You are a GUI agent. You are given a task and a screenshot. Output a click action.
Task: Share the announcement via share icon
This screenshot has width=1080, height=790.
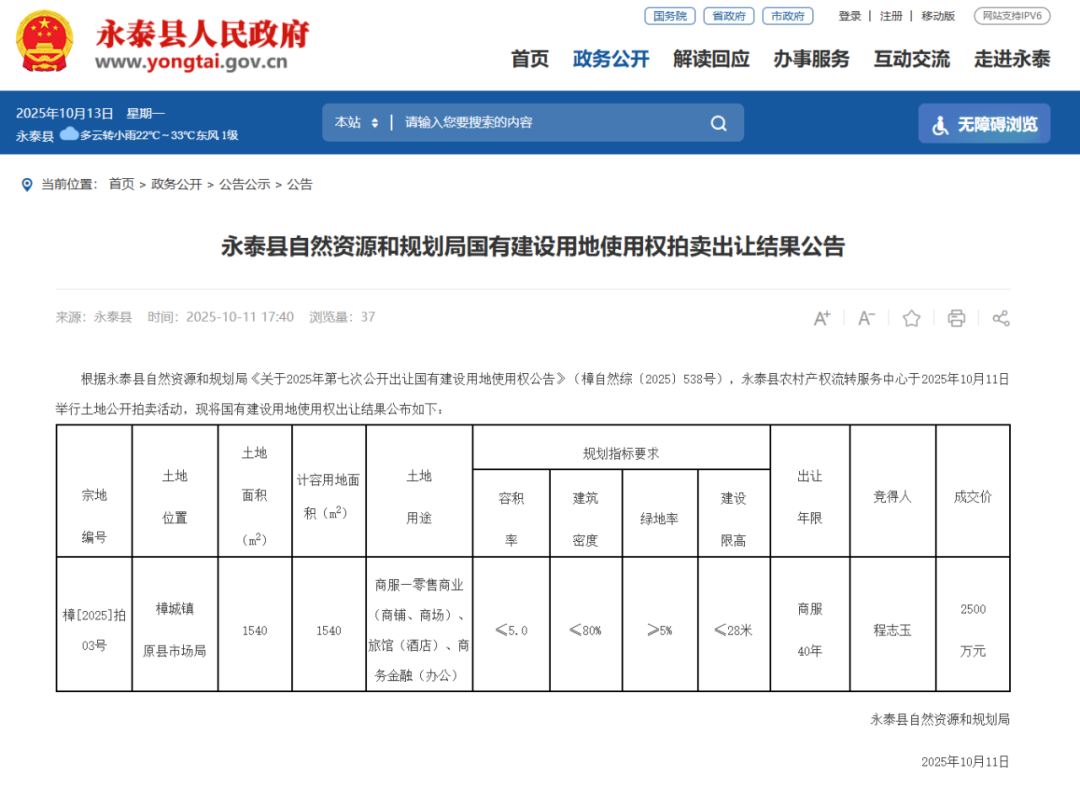tap(1000, 318)
